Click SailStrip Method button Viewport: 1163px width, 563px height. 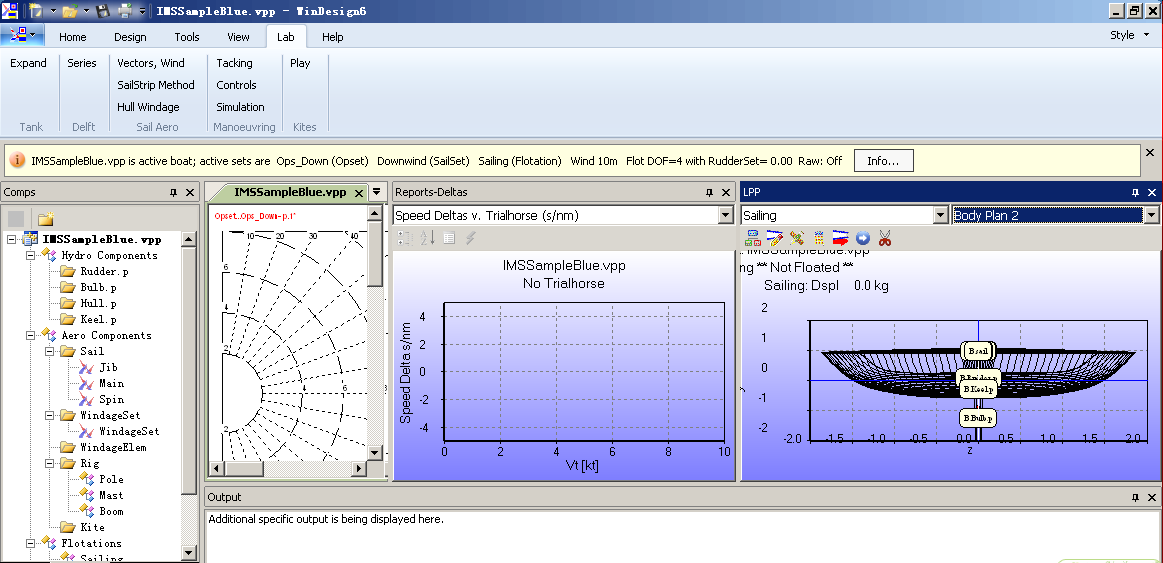tap(156, 85)
